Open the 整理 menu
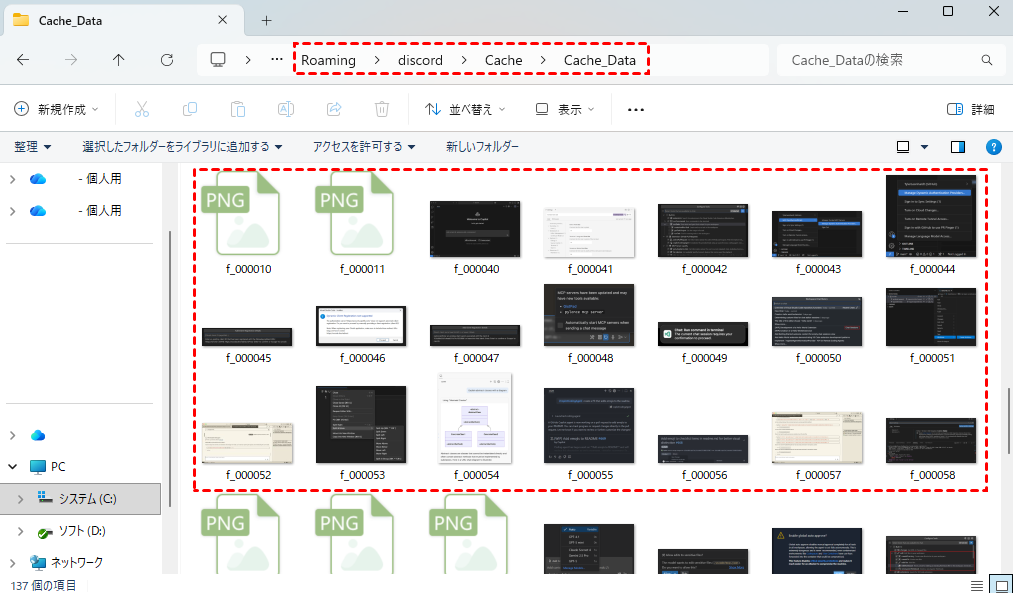1013x593 pixels. click(x=33, y=147)
